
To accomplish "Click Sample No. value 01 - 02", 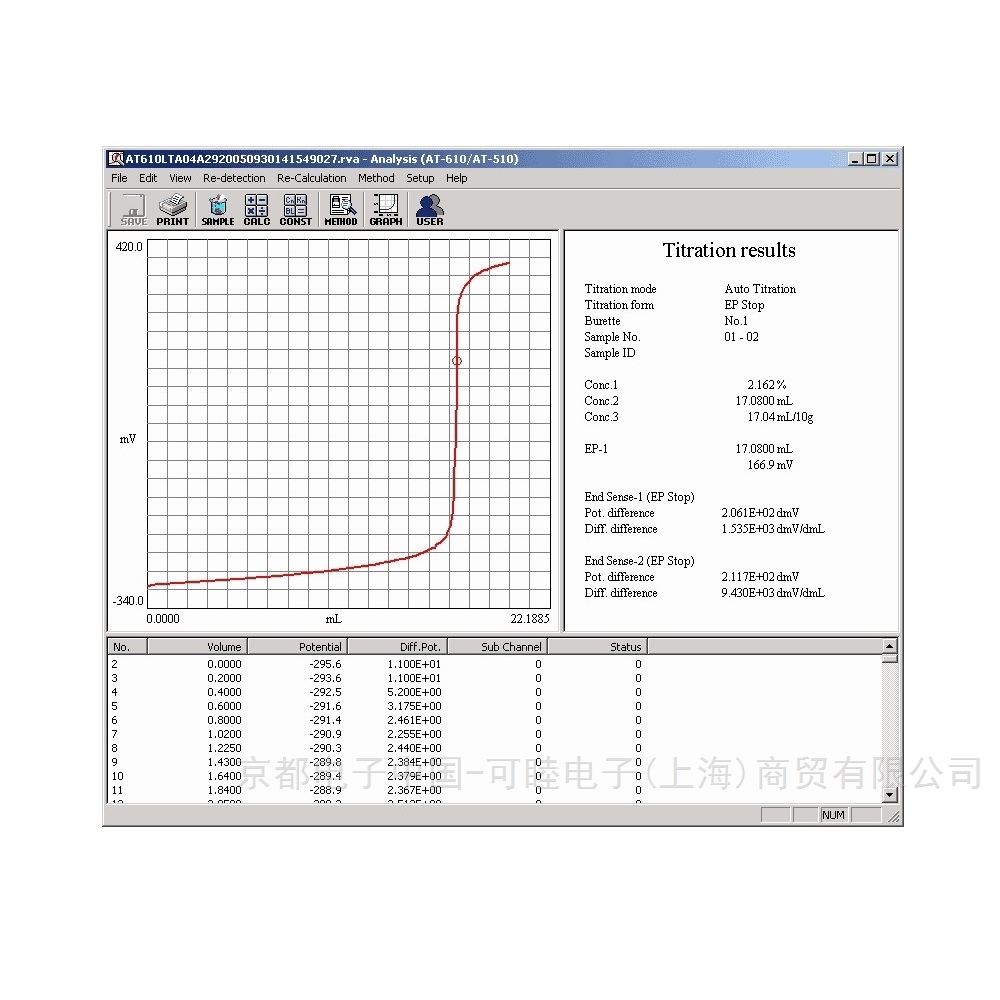I will (x=741, y=337).
